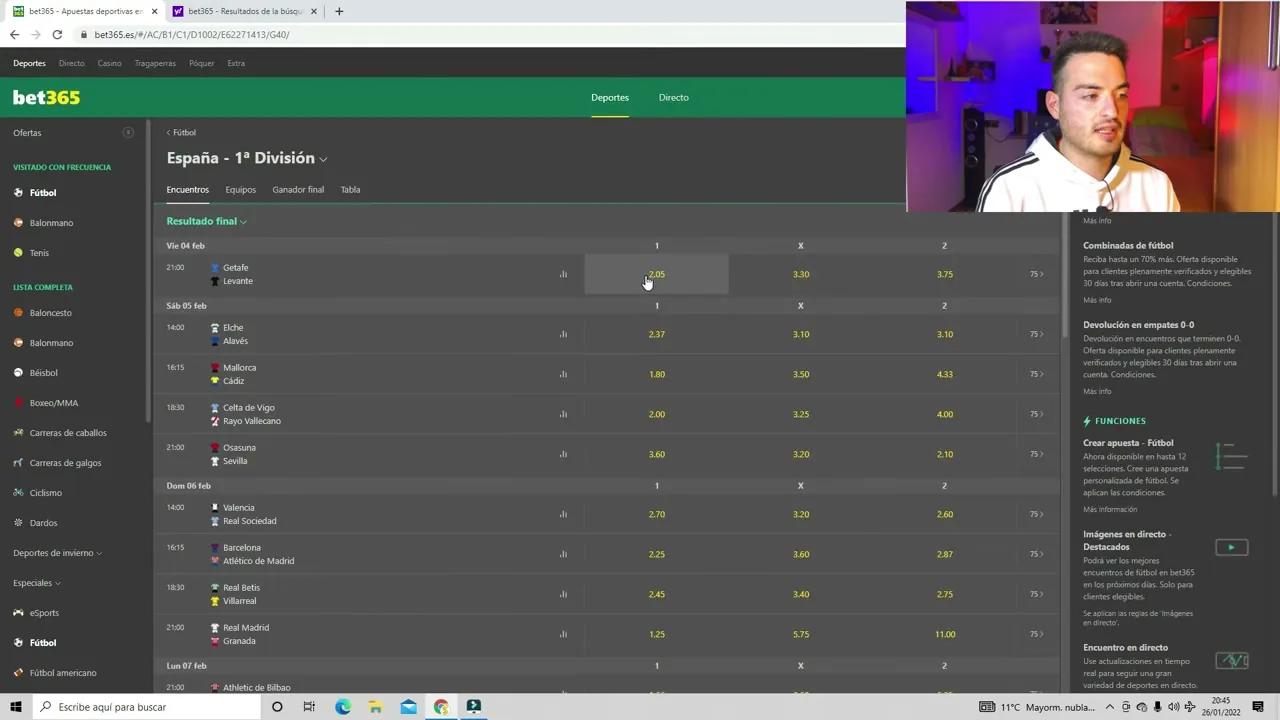Open stats icon for Getafe vs Levante
The width and height of the screenshot is (1280, 720).
(x=563, y=274)
